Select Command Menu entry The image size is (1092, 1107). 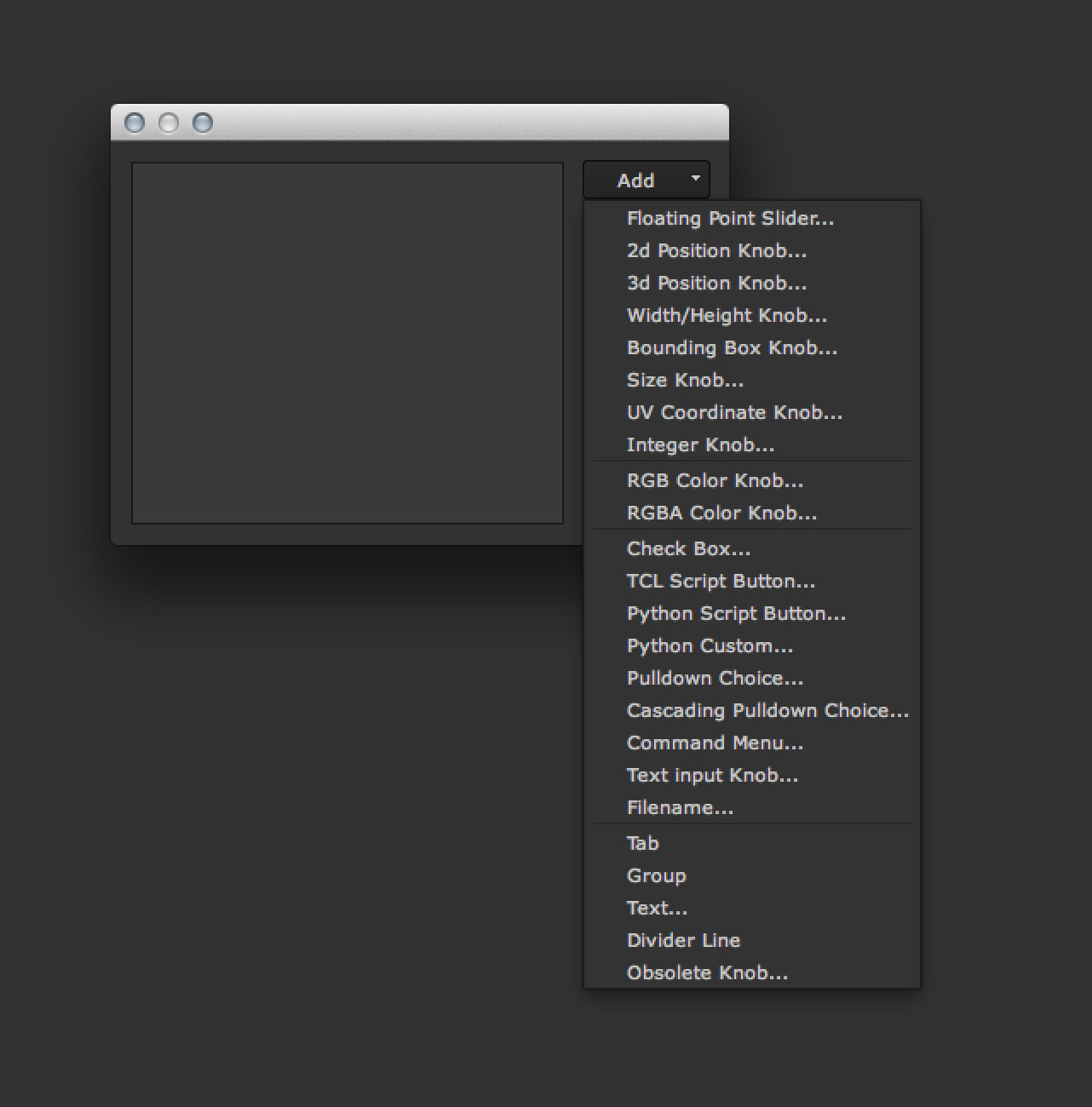click(x=751, y=743)
